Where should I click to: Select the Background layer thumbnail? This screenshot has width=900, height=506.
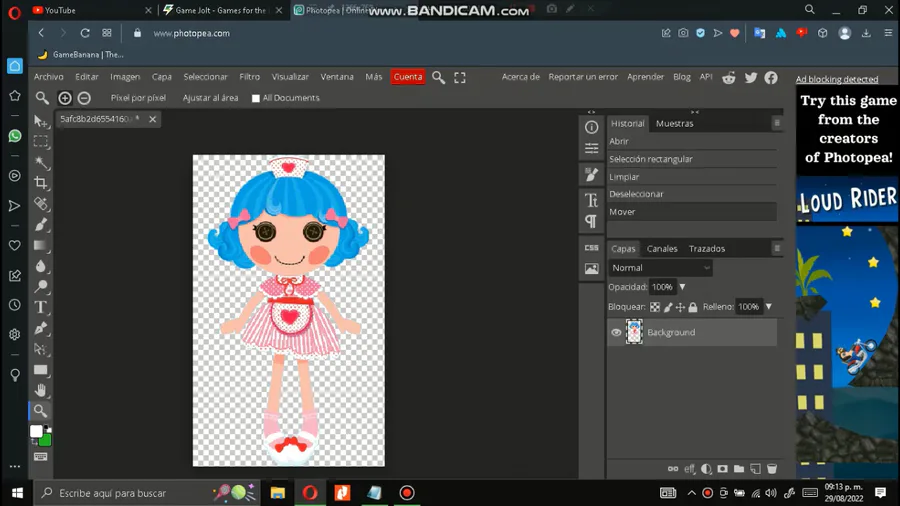pos(634,332)
